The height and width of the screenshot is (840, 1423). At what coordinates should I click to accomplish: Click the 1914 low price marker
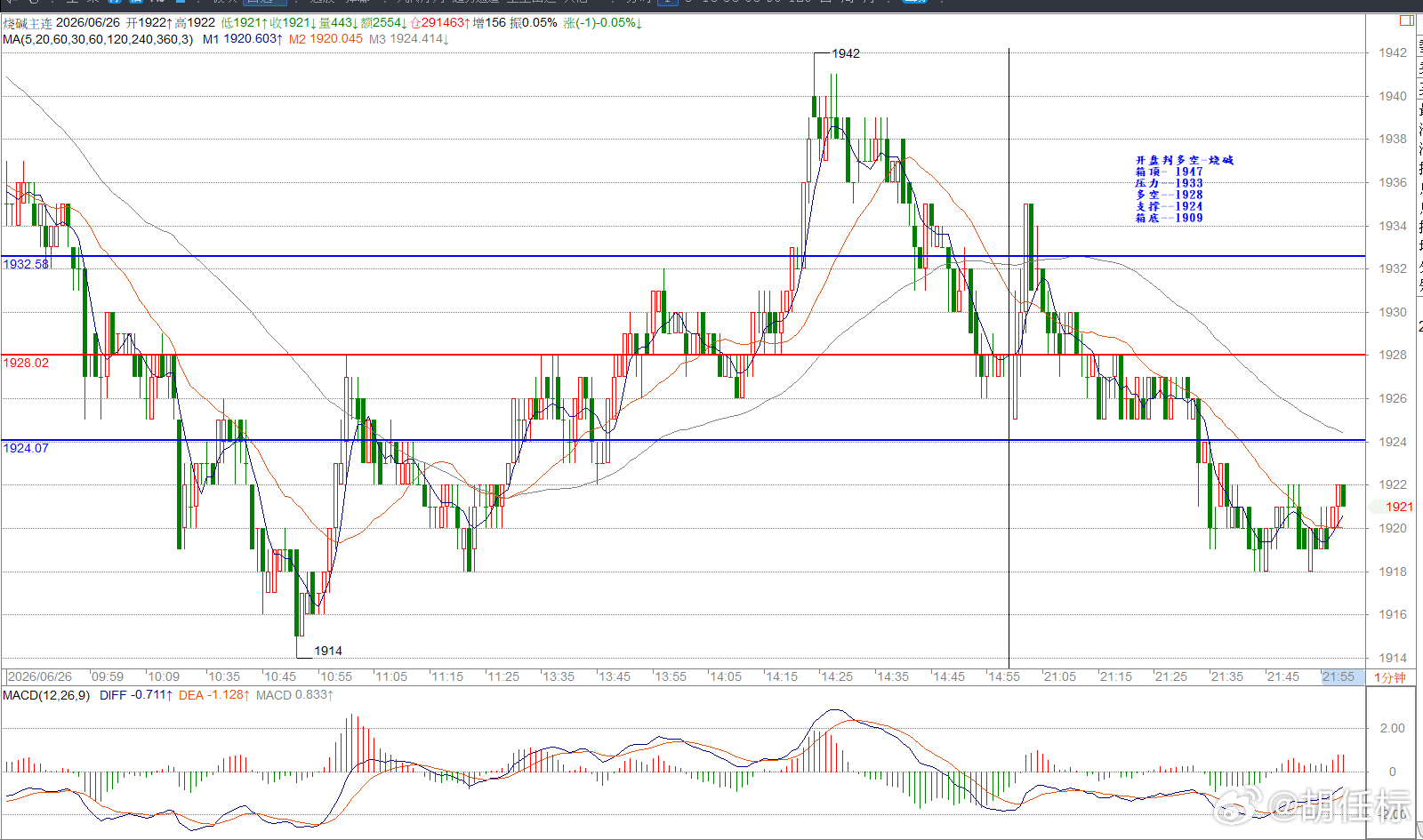(328, 651)
